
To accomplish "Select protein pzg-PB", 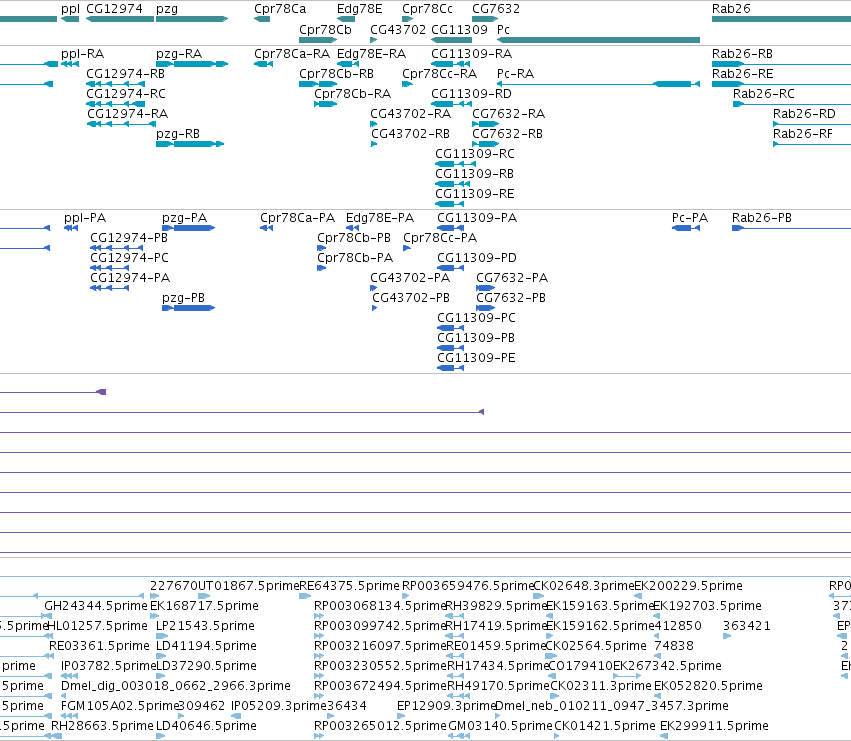I will (183, 298).
